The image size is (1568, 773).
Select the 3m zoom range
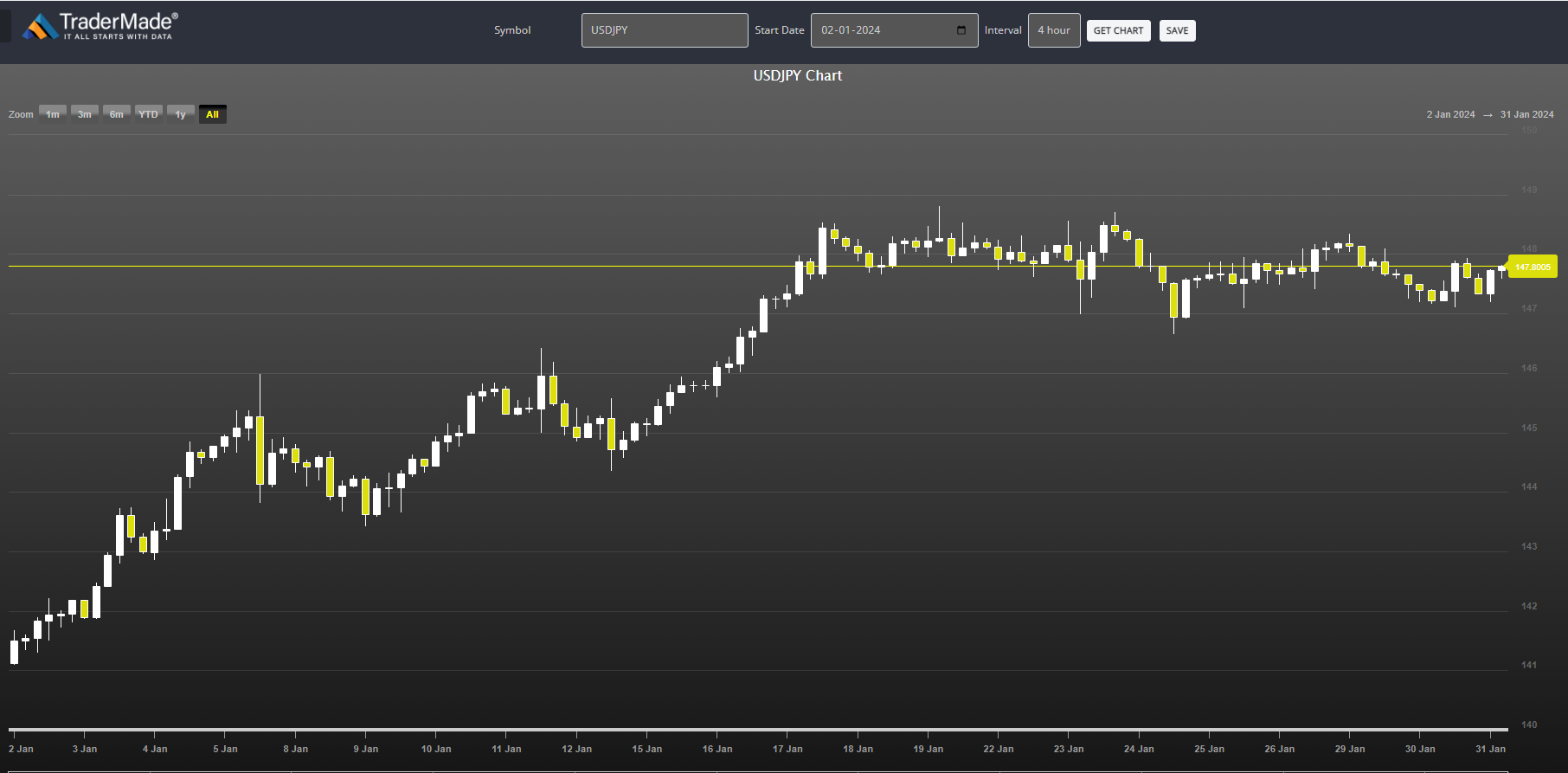click(x=85, y=114)
